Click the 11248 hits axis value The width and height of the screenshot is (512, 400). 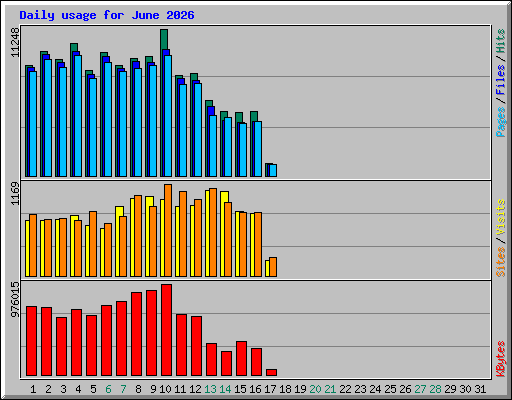click(15, 42)
